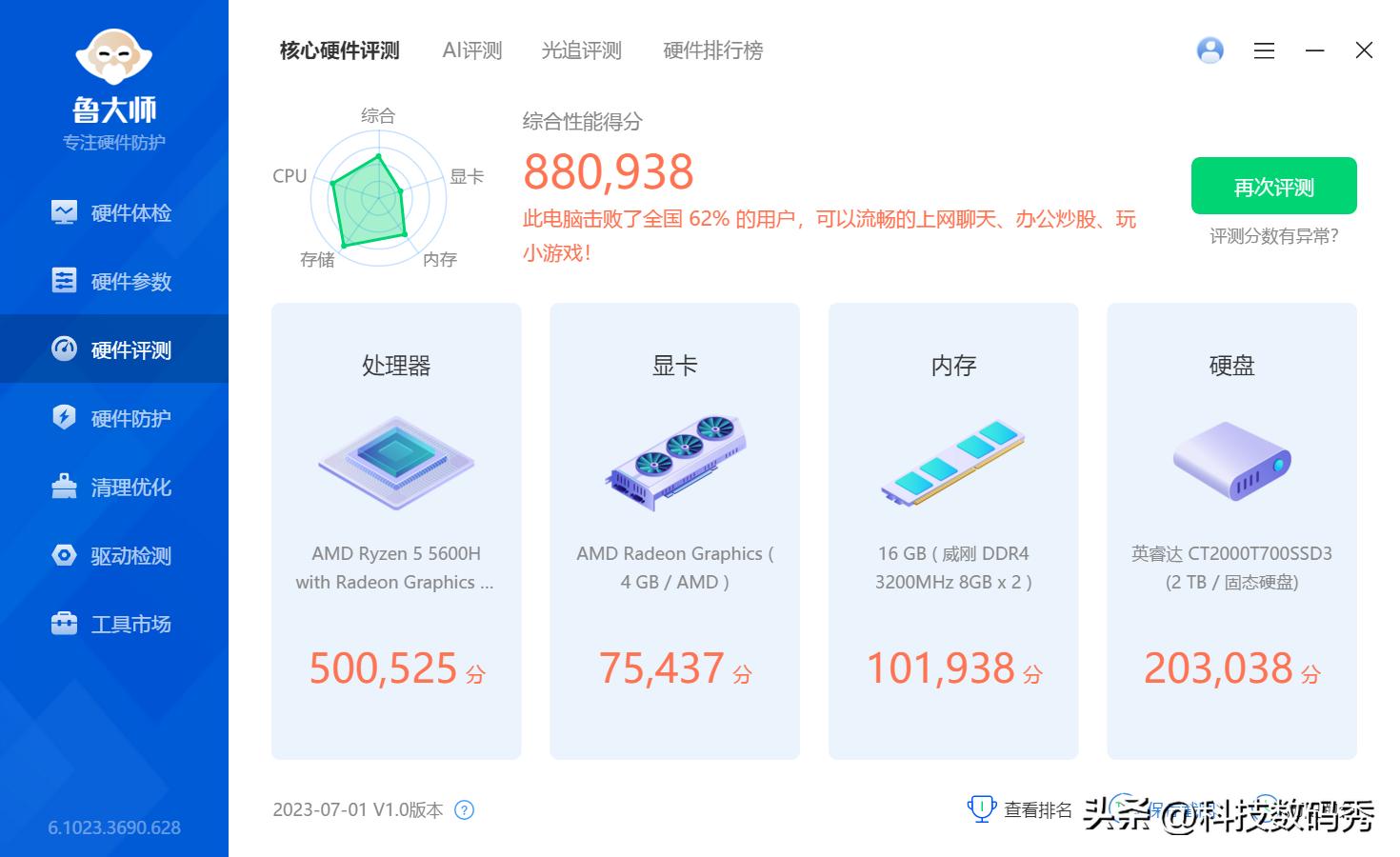Open the user account avatar icon

pos(1210,50)
